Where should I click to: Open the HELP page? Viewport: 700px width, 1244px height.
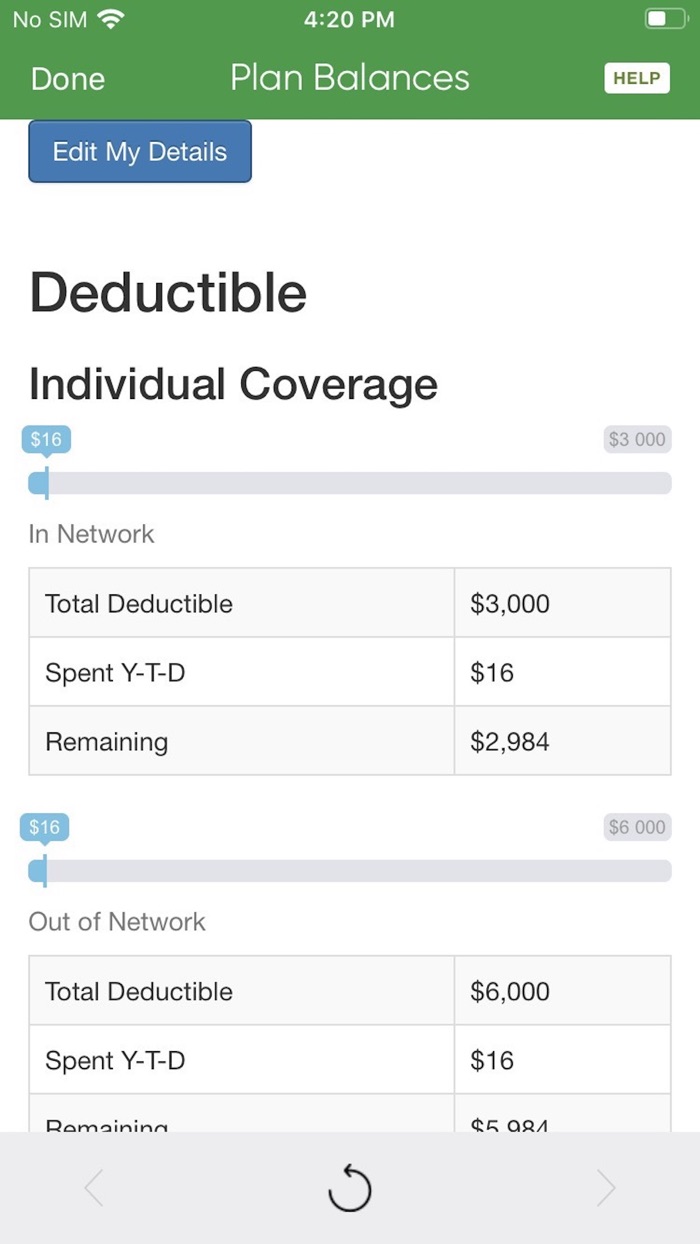[x=636, y=78]
